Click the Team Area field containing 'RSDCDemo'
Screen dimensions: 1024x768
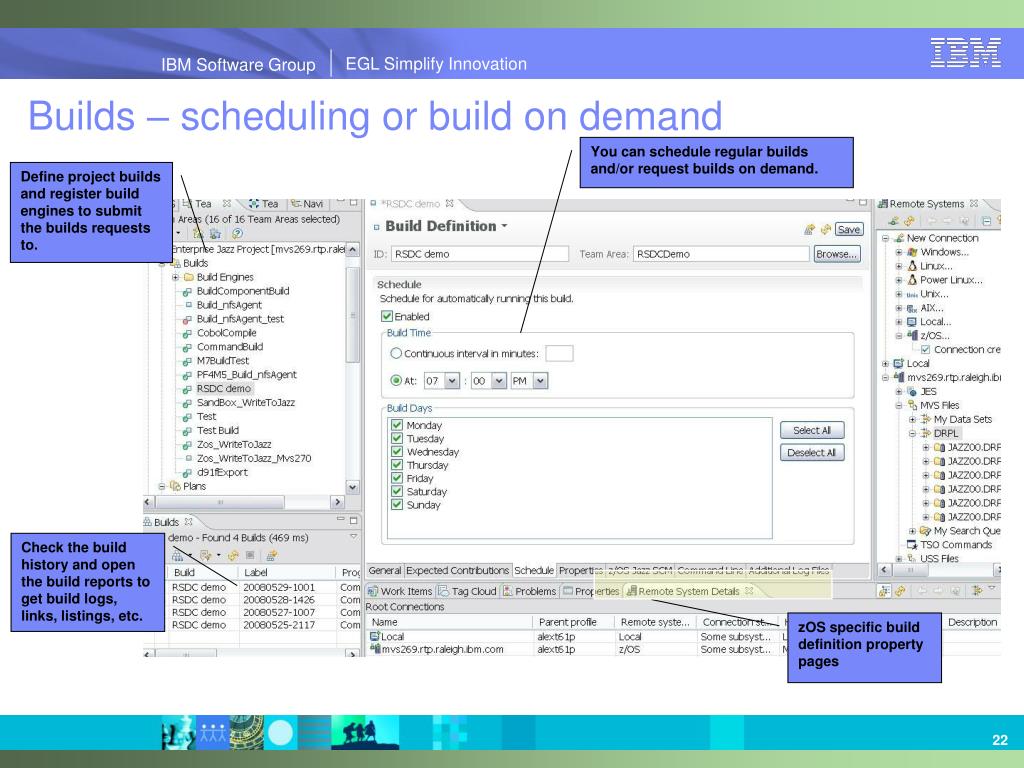pyautogui.click(x=721, y=254)
